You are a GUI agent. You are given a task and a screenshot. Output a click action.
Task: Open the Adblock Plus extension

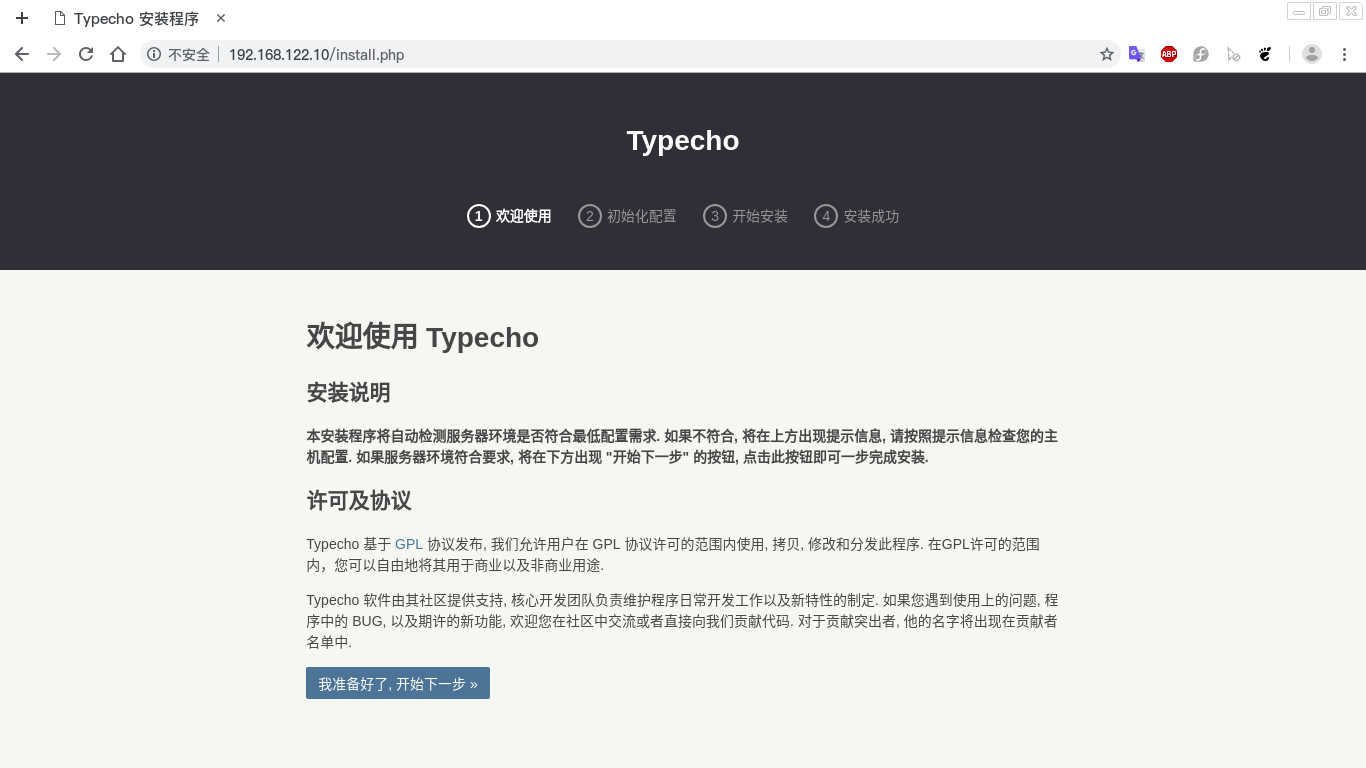pyautogui.click(x=1168, y=54)
